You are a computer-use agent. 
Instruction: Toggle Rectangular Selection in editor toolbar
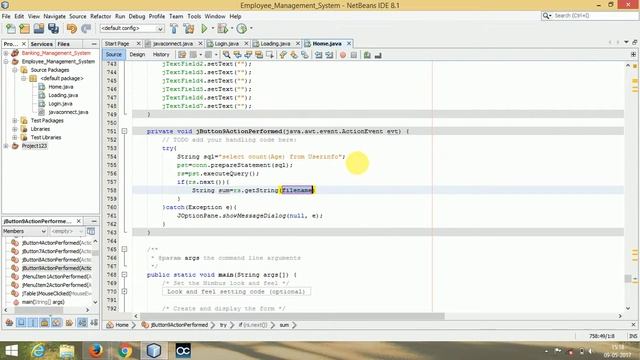(x=270, y=55)
